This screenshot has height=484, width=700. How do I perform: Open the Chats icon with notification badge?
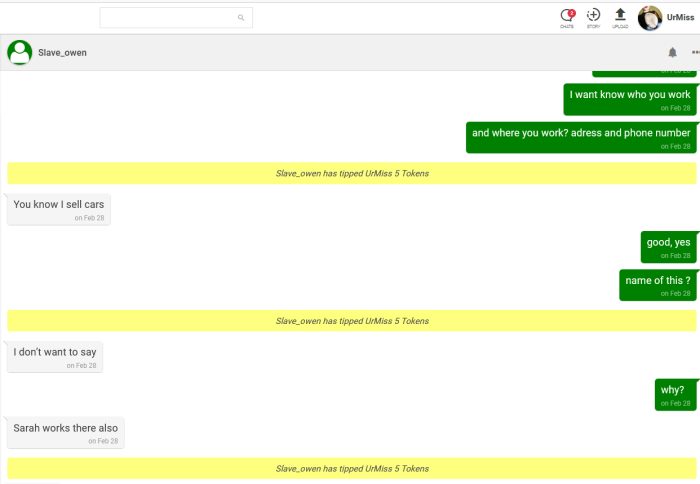(567, 16)
